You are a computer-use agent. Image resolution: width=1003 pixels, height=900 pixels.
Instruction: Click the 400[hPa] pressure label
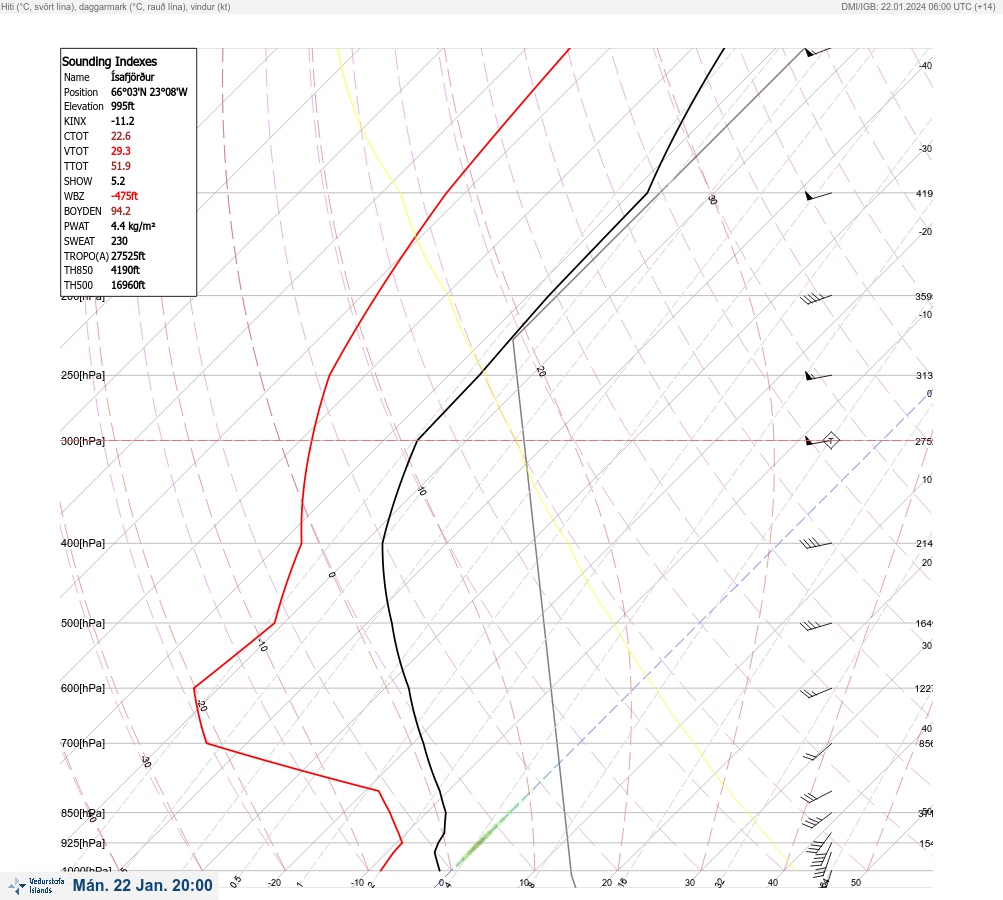coord(83,543)
